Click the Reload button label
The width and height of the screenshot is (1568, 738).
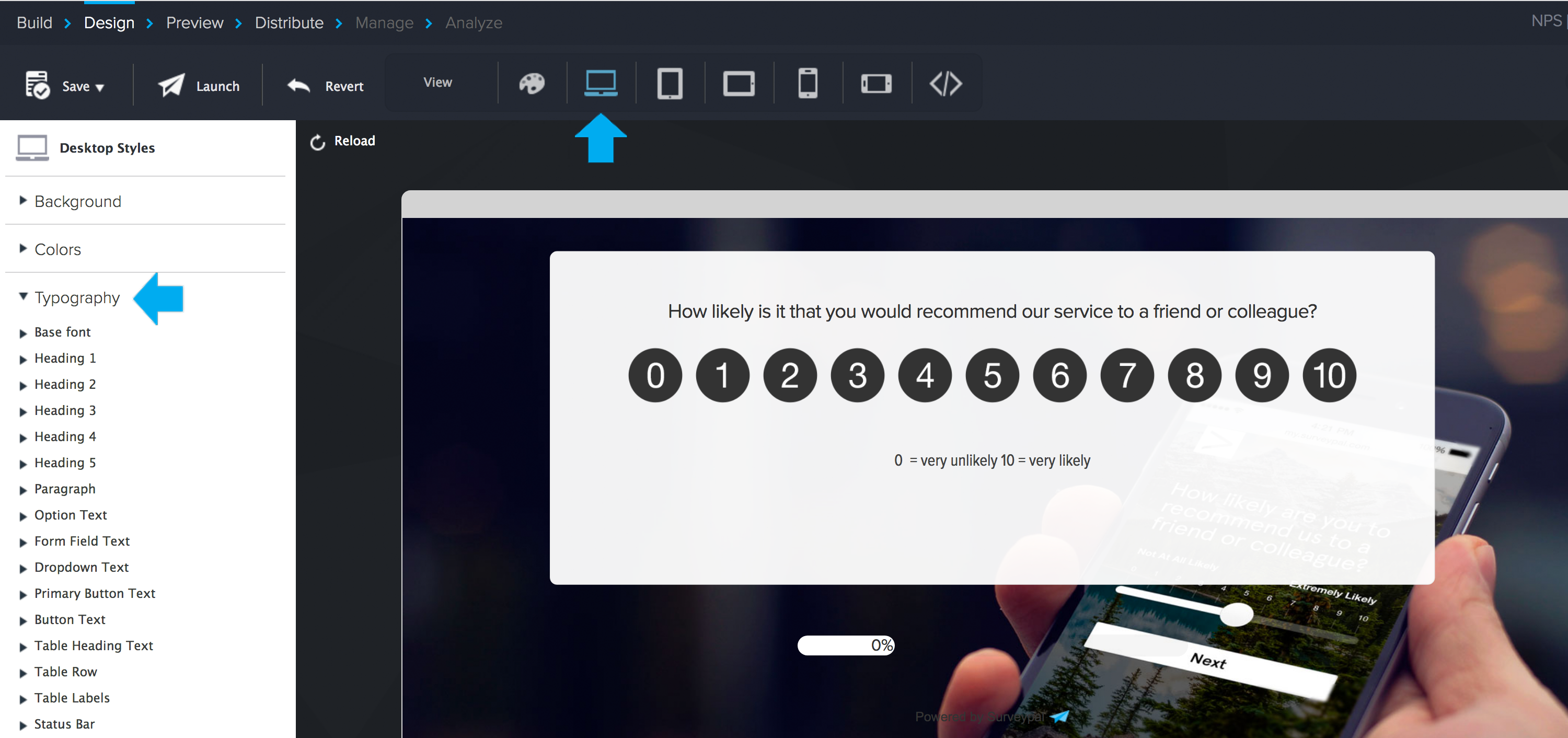(x=355, y=141)
